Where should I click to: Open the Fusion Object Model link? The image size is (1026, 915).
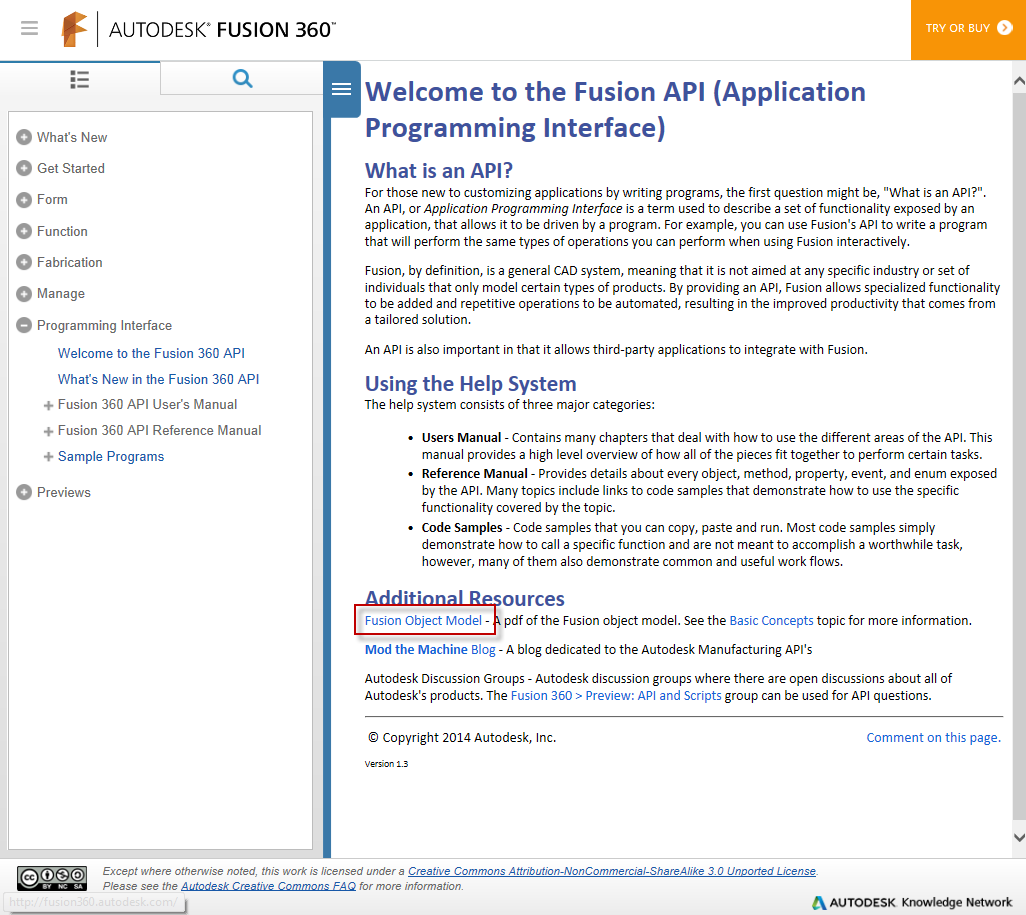click(x=423, y=620)
